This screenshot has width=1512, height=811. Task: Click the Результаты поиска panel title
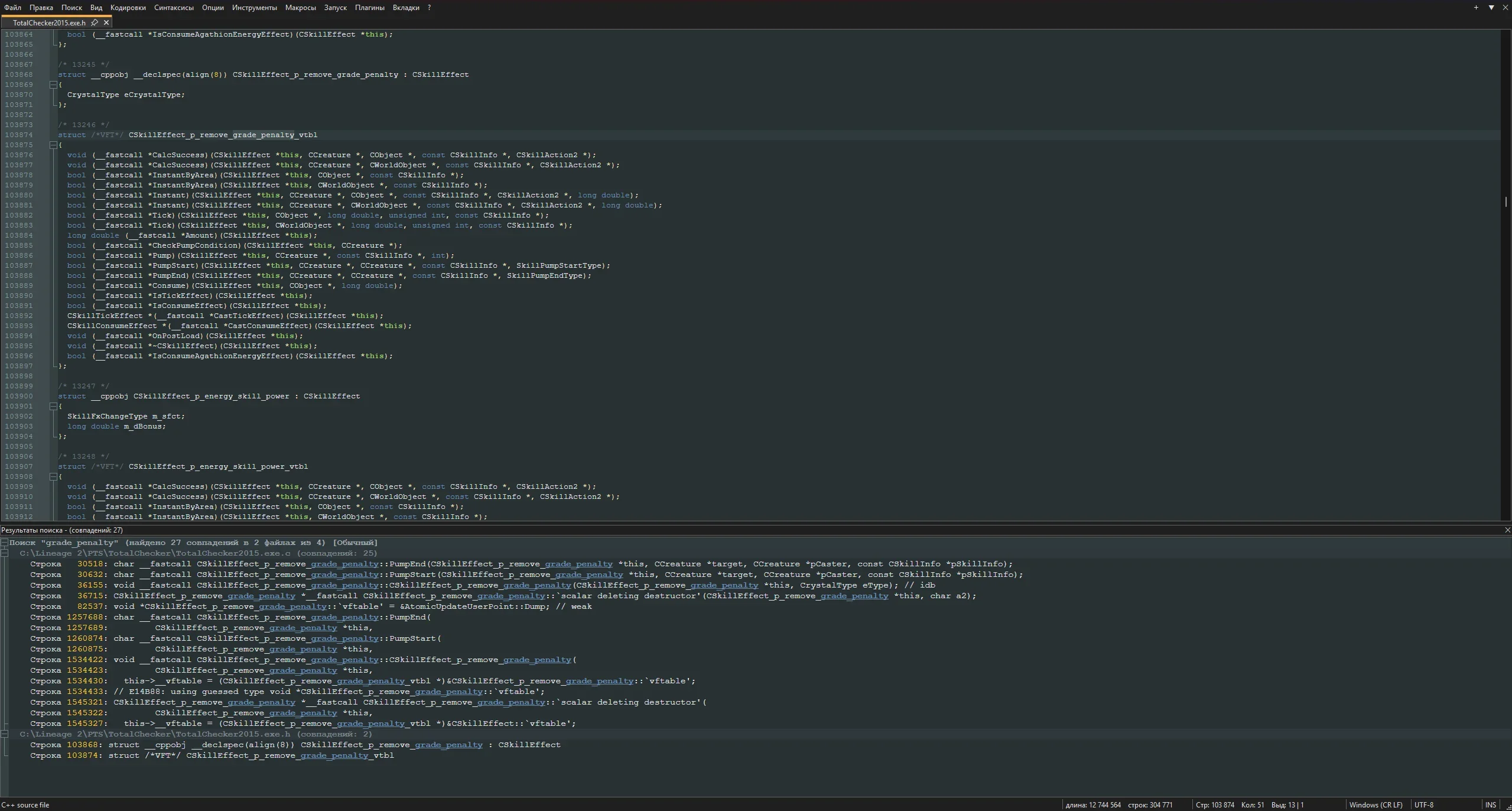tap(62, 530)
